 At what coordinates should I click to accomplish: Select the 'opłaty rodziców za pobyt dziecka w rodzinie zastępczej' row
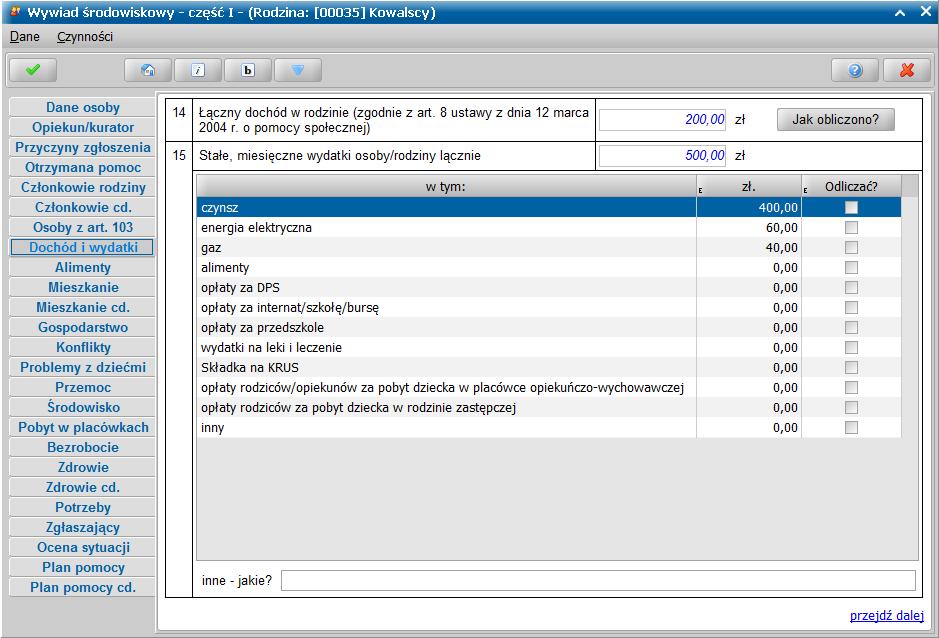(549, 407)
